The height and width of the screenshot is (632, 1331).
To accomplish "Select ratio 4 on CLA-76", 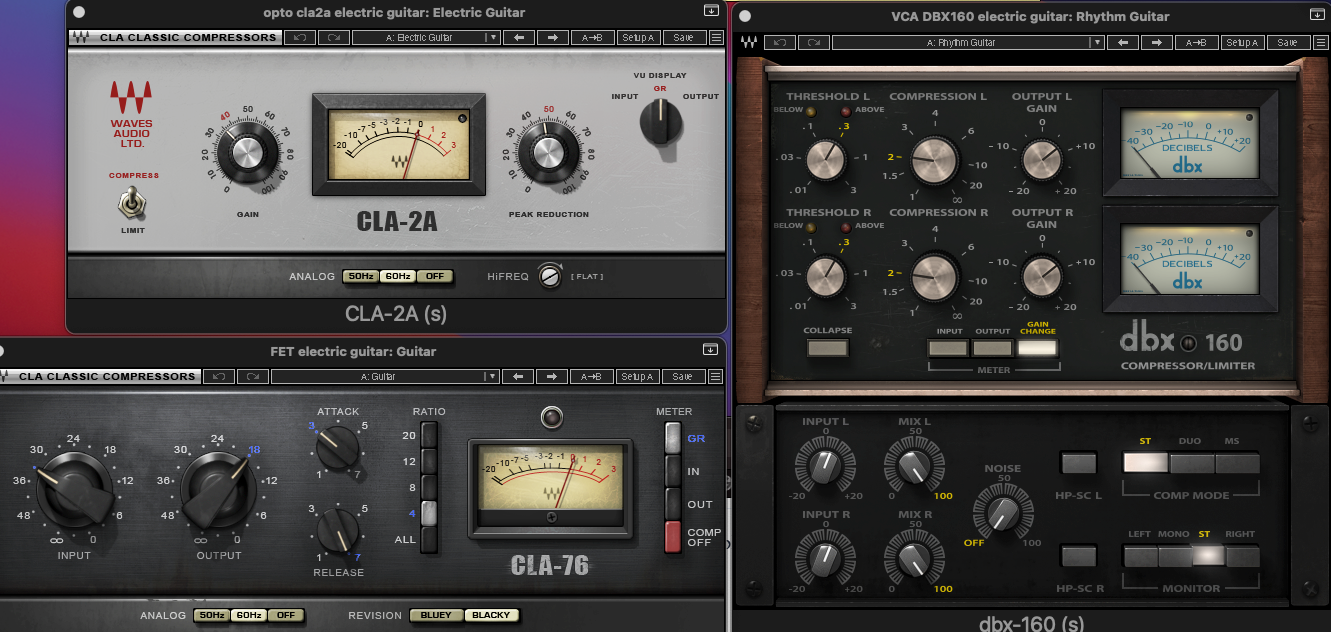I will pos(429,513).
